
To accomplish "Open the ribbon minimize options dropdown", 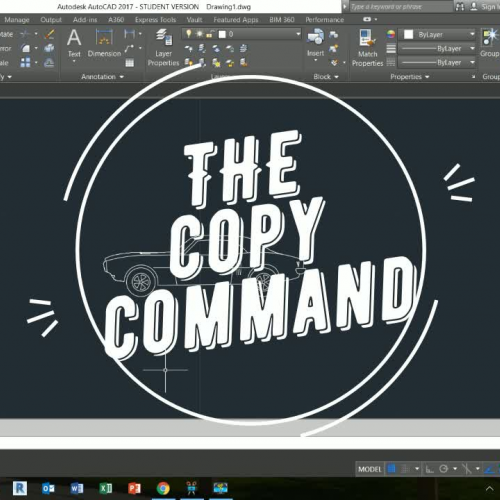I will [376, 19].
